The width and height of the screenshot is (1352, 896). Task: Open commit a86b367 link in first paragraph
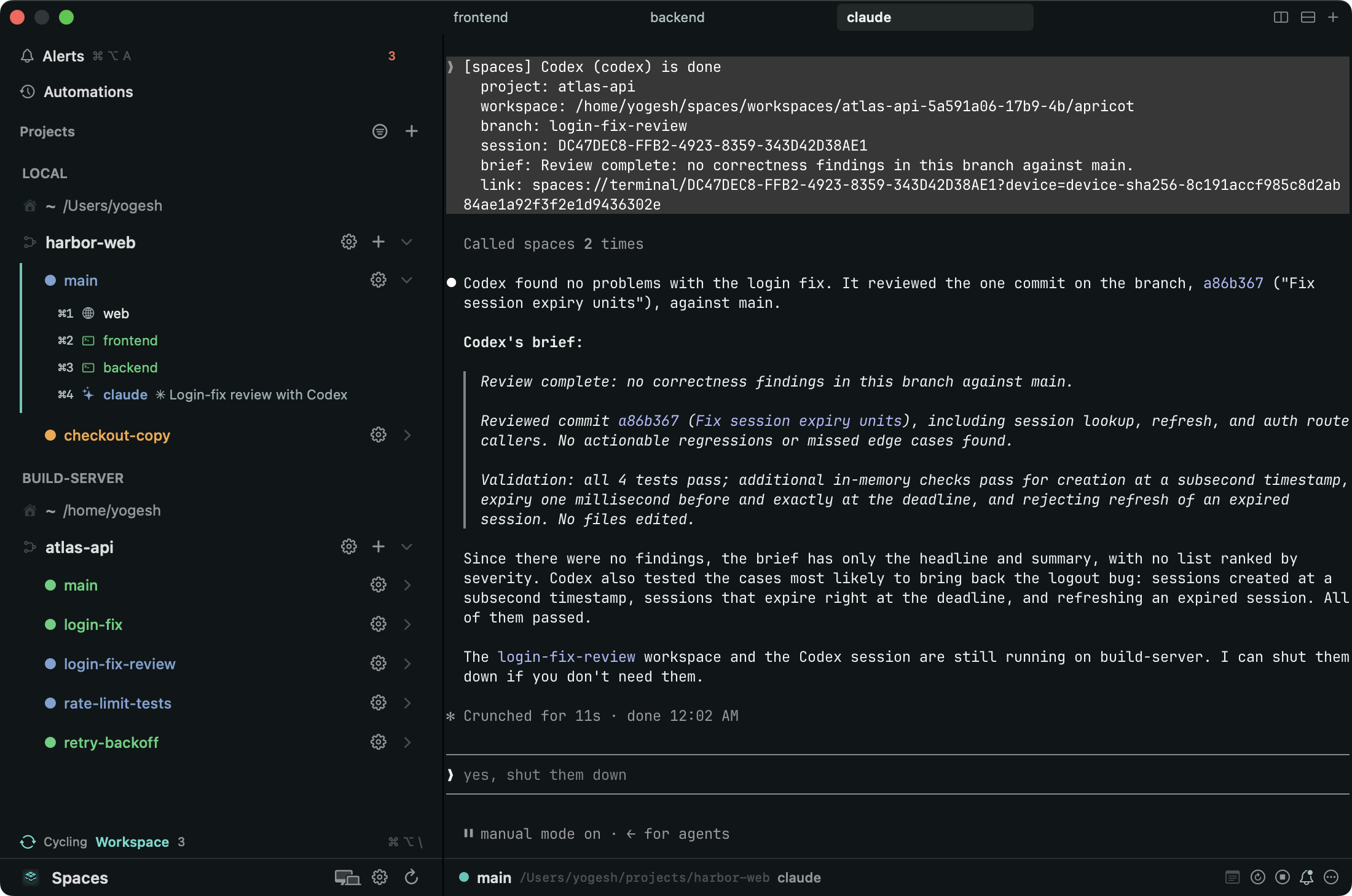tap(1233, 283)
